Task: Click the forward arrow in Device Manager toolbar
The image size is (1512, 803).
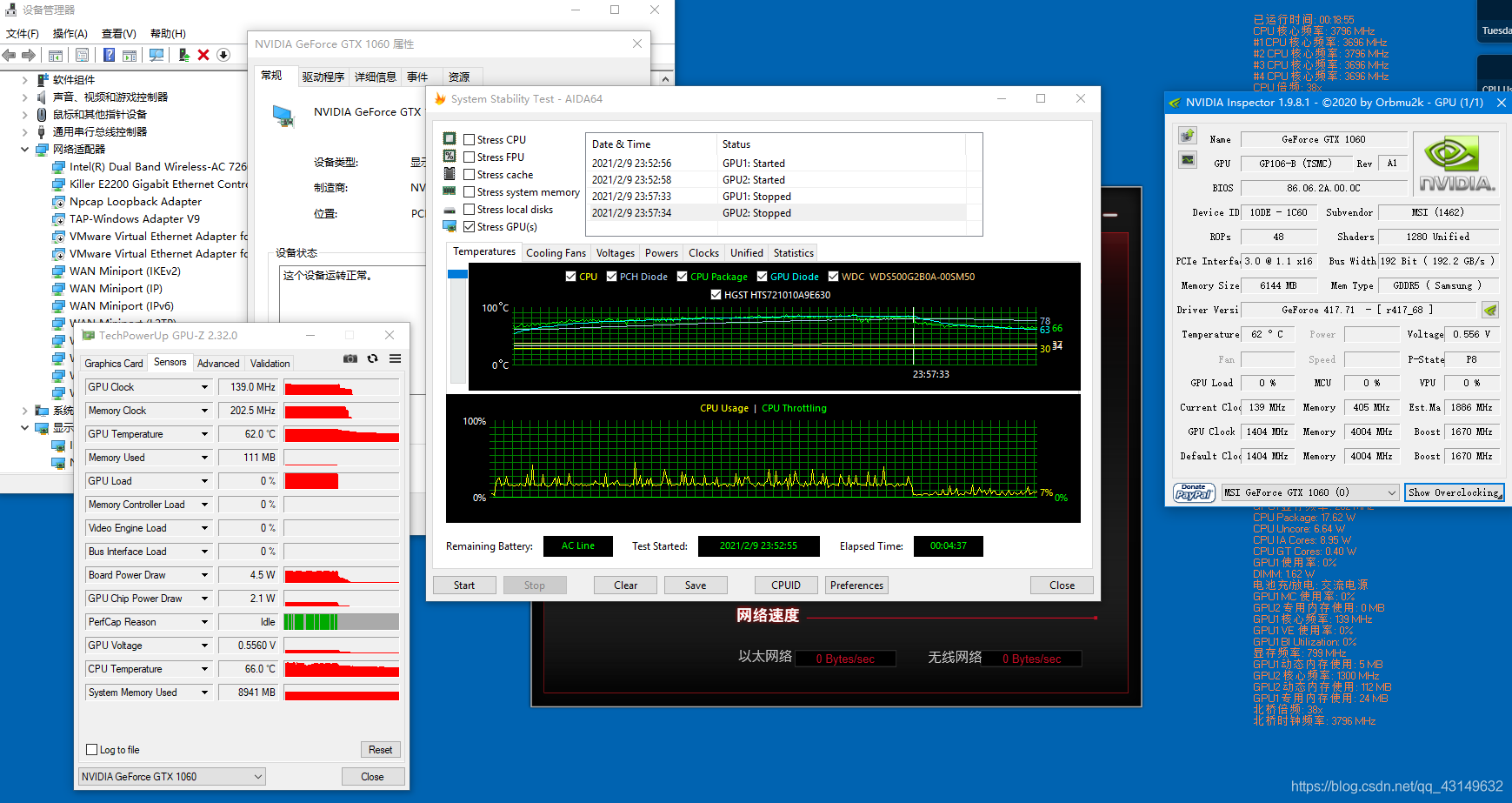Action: tap(29, 55)
